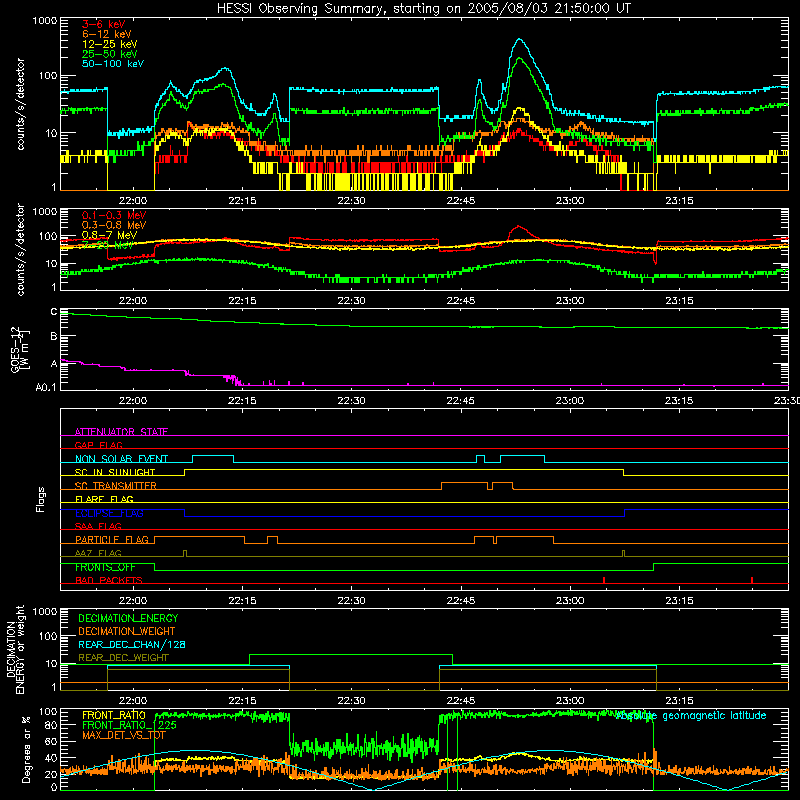800x800 pixels.
Task: Select the FLARE_FLAG label
Action: 104,499
